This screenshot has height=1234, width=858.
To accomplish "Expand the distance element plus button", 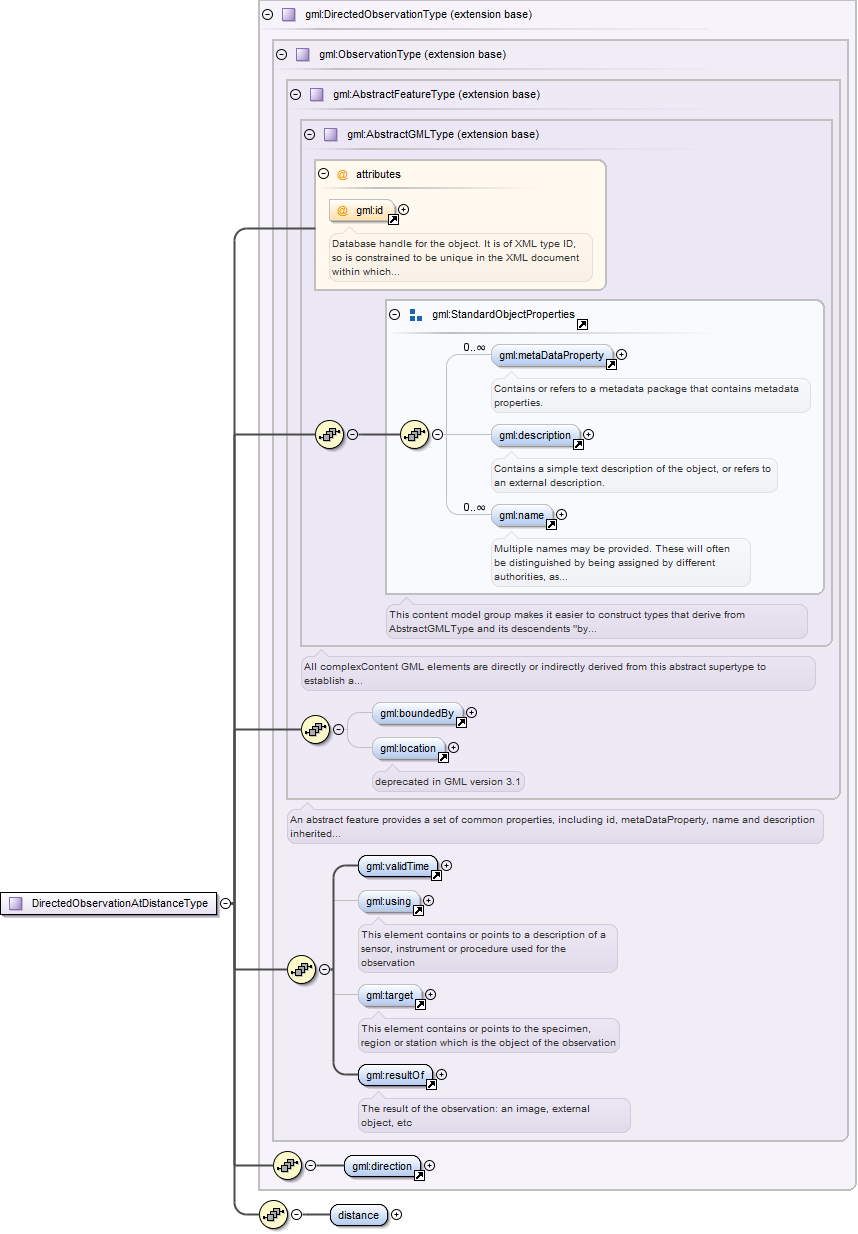I will click(396, 1215).
